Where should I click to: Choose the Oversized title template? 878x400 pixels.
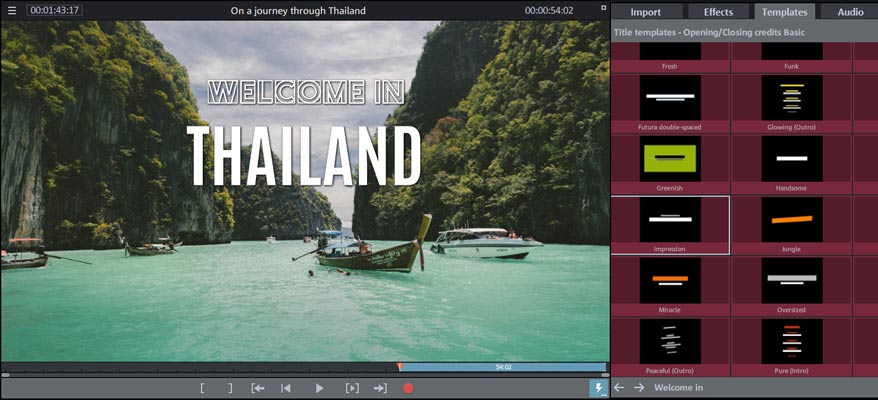(791, 286)
